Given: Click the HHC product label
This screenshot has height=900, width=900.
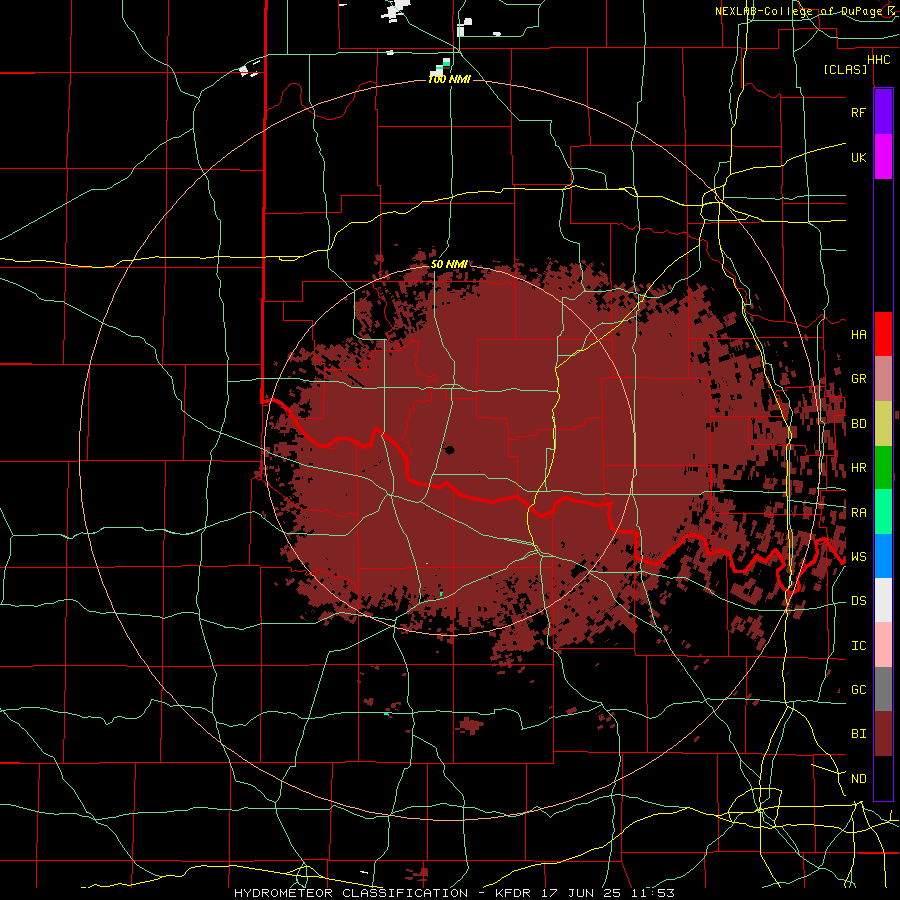Looking at the screenshot, I should 878,60.
